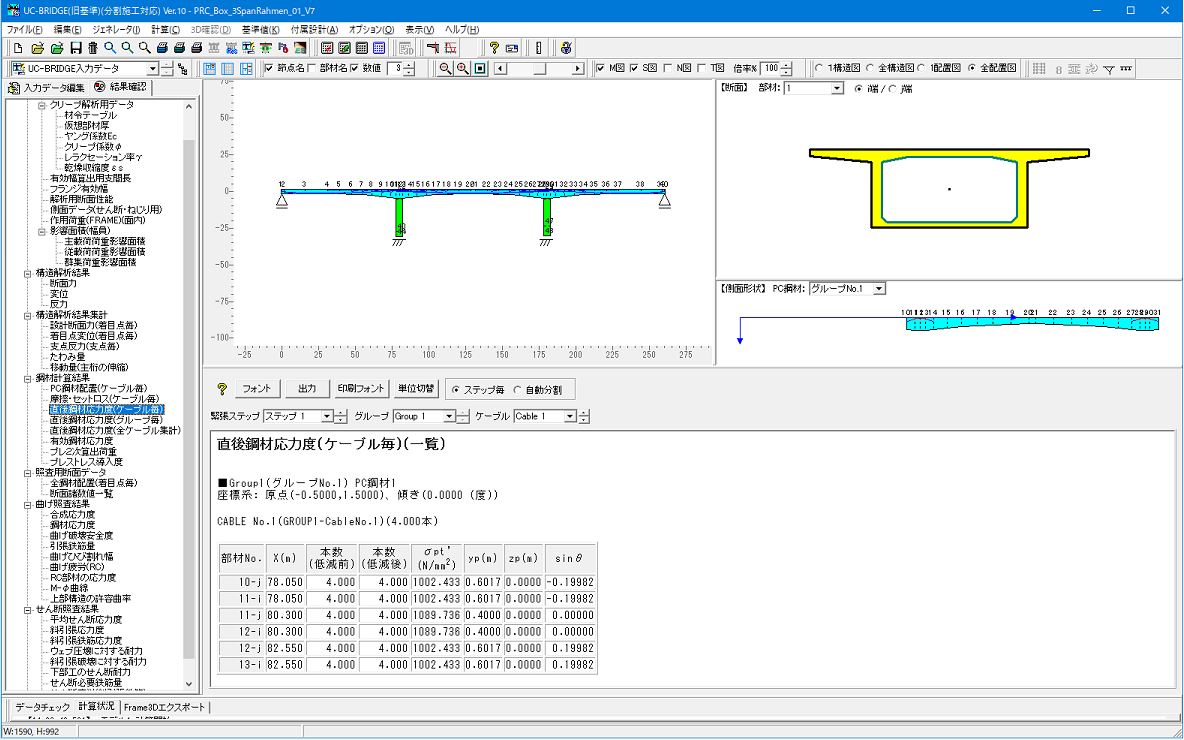This screenshot has height=740, width=1184.
Task: Open the ケーブル Cable 1 dropdown
Action: [x=570, y=416]
